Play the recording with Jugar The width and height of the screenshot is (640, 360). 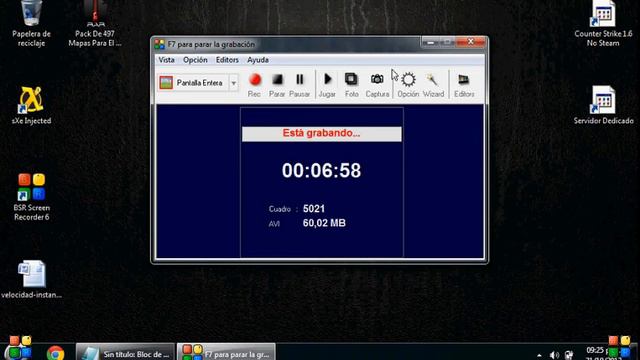click(x=327, y=85)
